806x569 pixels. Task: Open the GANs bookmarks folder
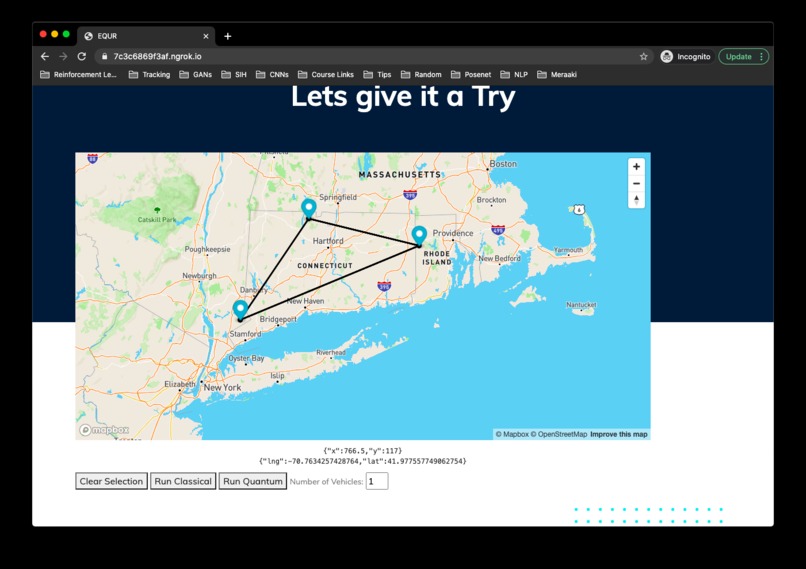(x=195, y=75)
